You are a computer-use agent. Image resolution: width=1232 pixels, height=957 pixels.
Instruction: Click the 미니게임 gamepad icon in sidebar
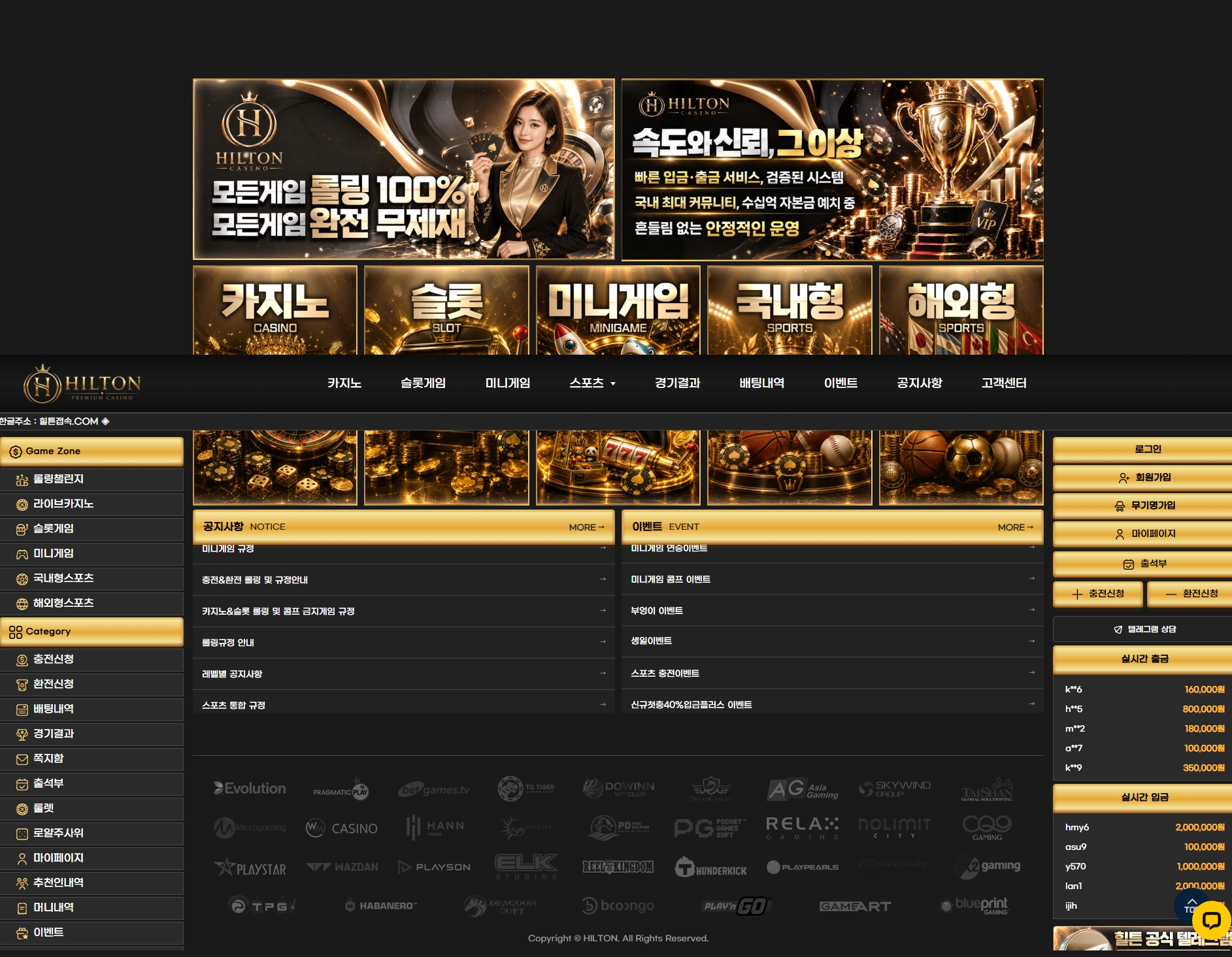22,555
